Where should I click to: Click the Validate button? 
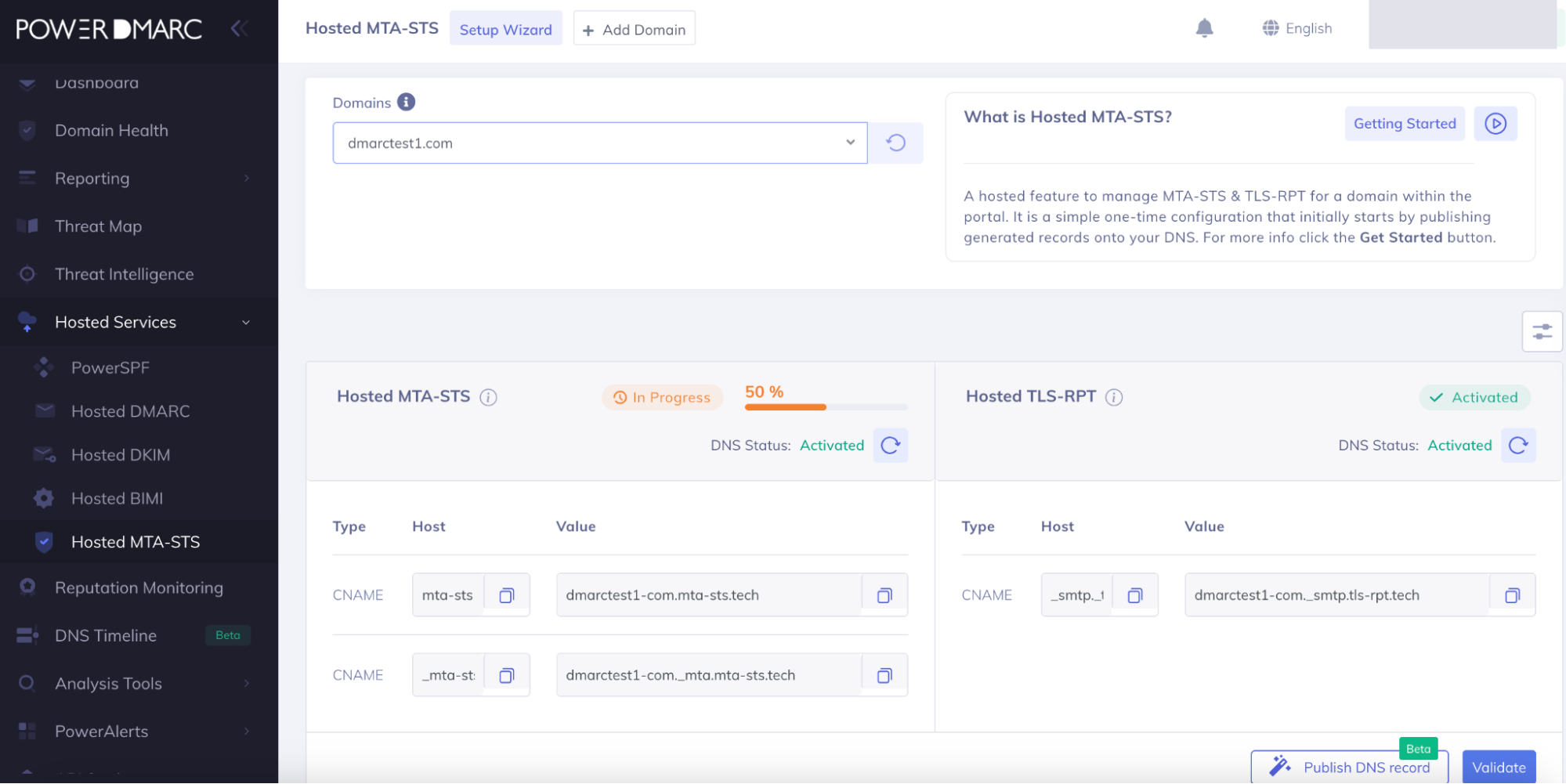1499,767
